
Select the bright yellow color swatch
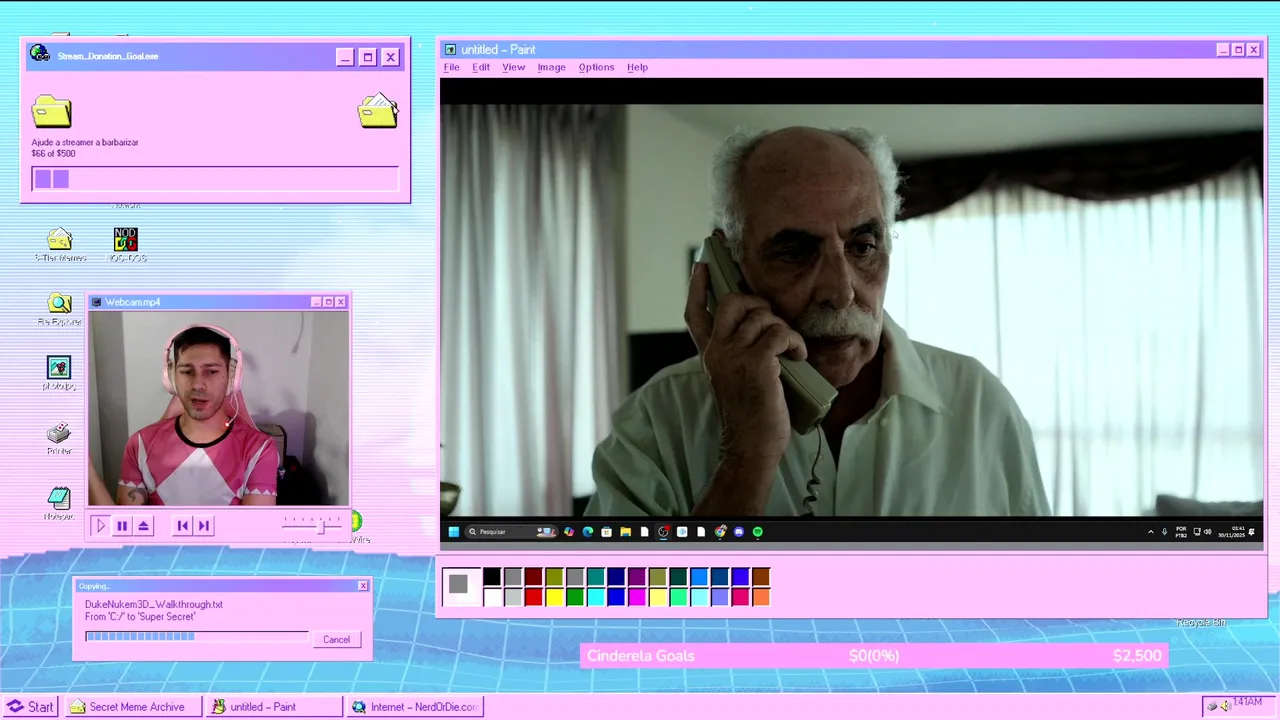click(554, 597)
